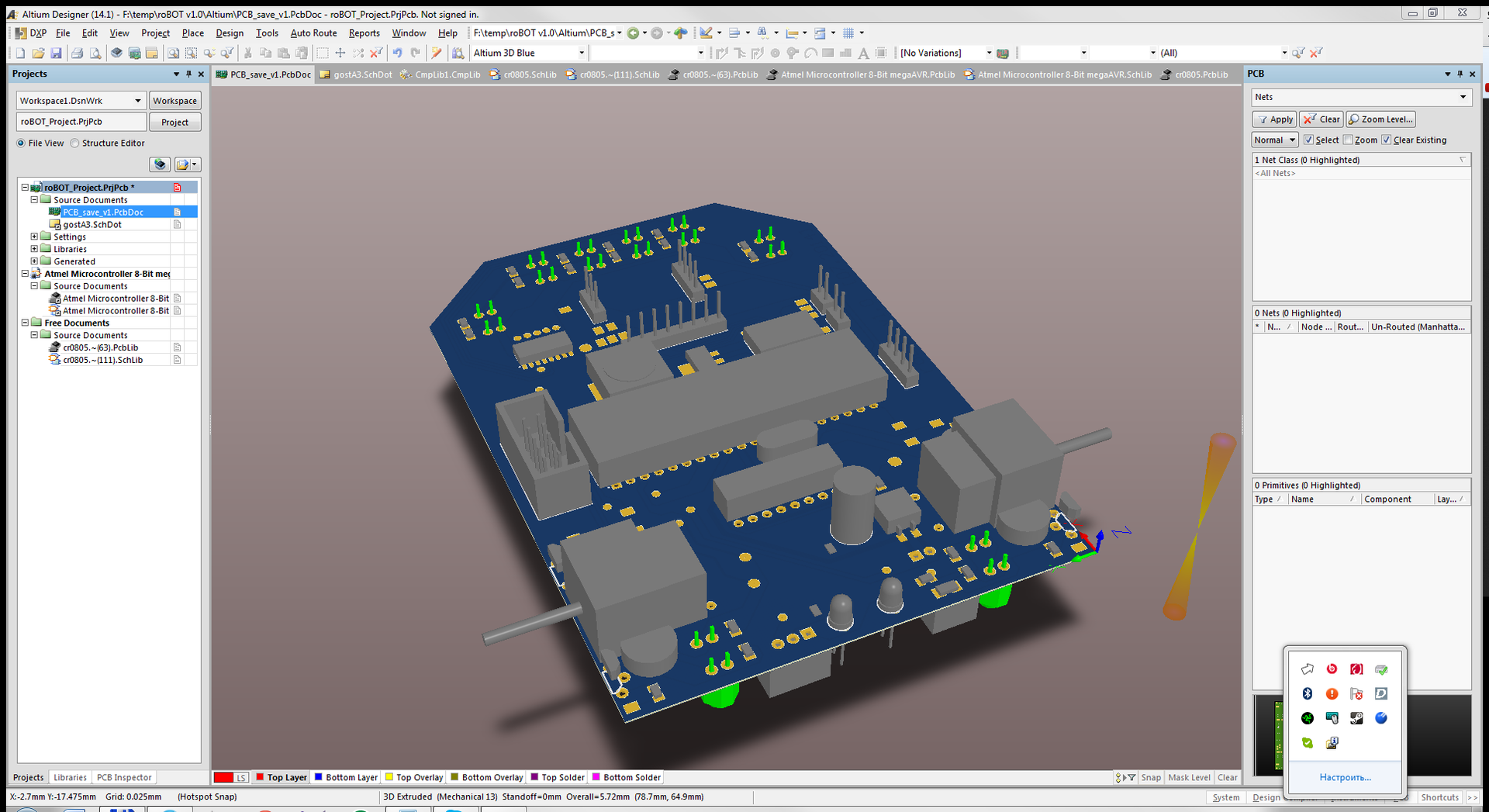The image size is (1489, 812).
Task: Click the Workspace button
Action: pos(174,100)
